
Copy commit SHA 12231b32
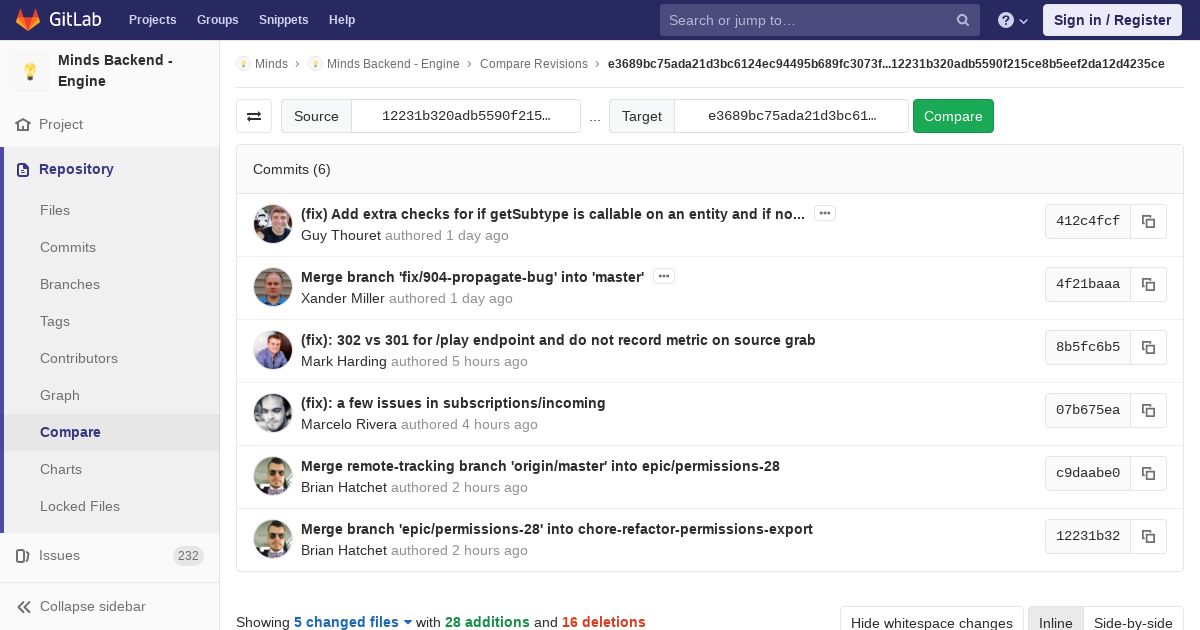click(1148, 537)
